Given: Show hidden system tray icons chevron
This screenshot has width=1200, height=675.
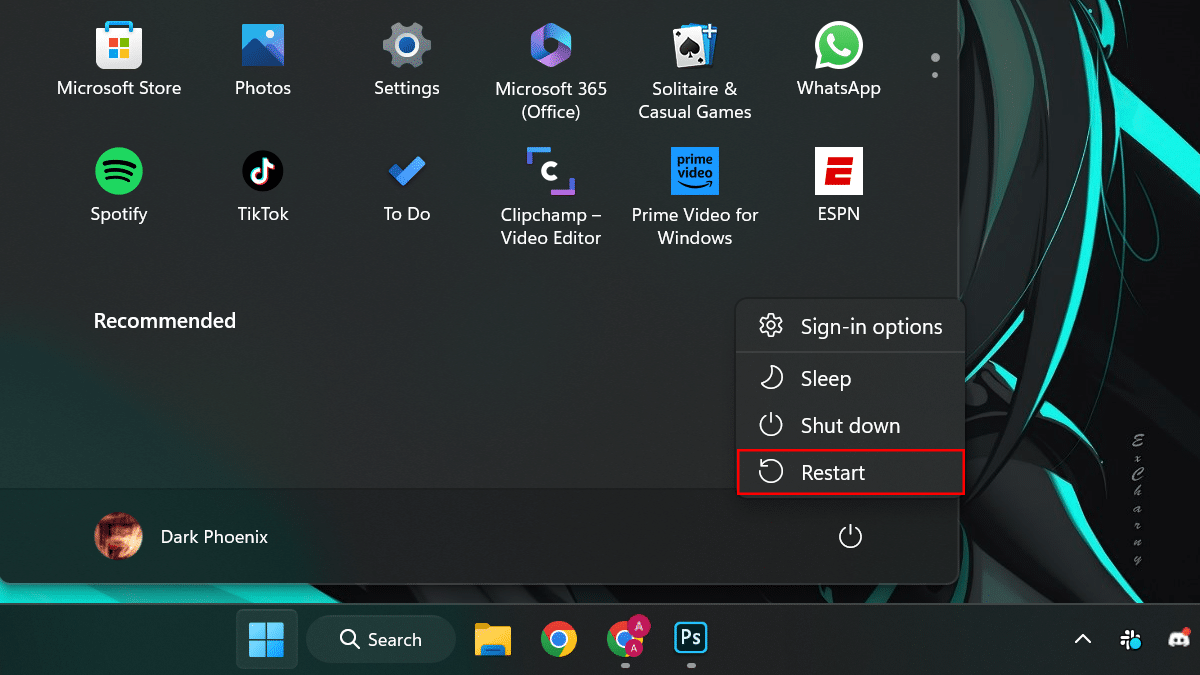Looking at the screenshot, I should point(1083,639).
